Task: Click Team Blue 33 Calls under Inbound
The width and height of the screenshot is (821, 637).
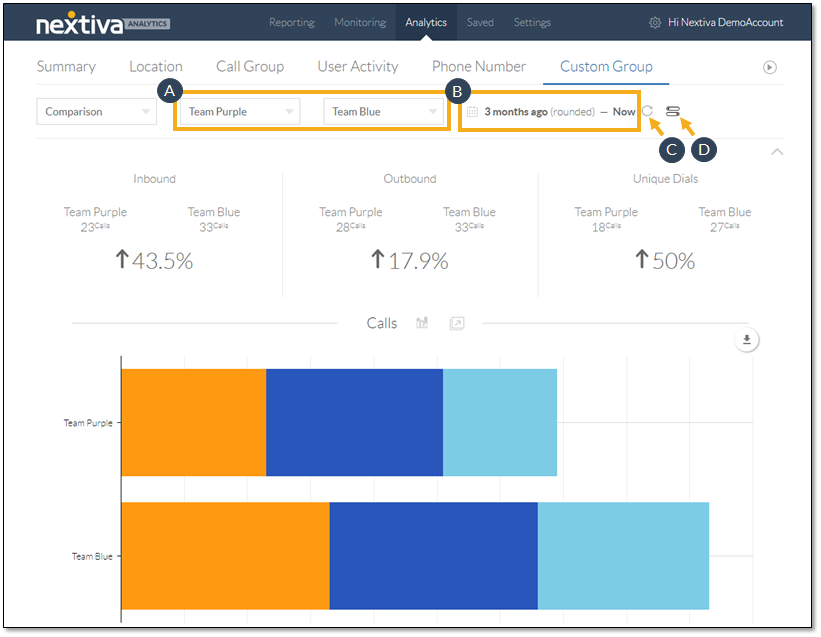Action: click(214, 219)
